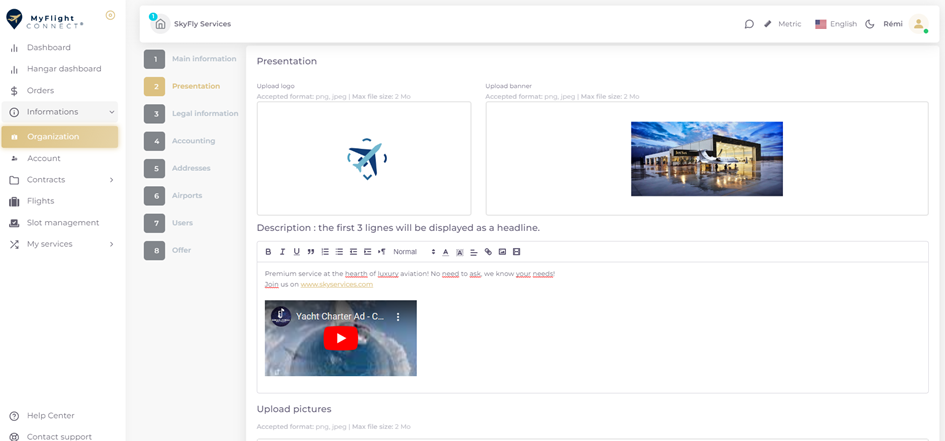Play the Yacht Charter Ad video
The image size is (945, 441).
[341, 338]
